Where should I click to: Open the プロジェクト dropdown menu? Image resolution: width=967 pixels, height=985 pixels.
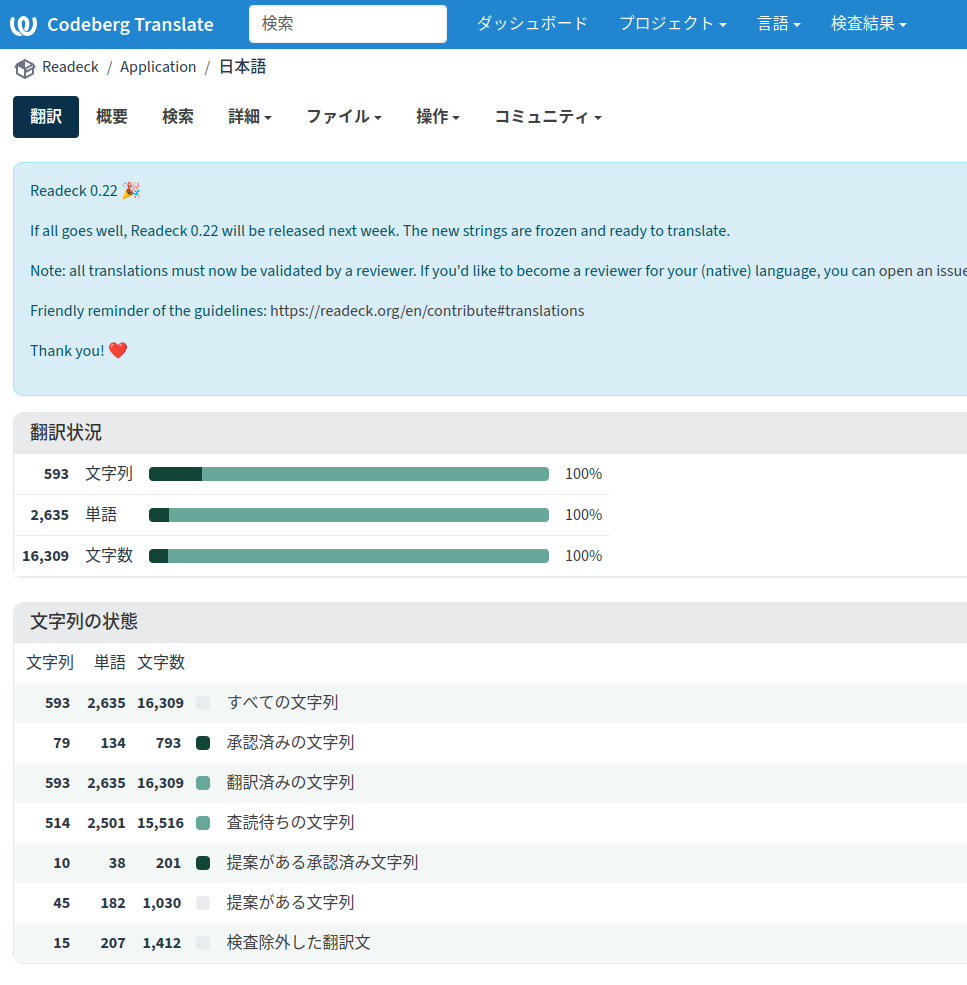[x=672, y=24]
